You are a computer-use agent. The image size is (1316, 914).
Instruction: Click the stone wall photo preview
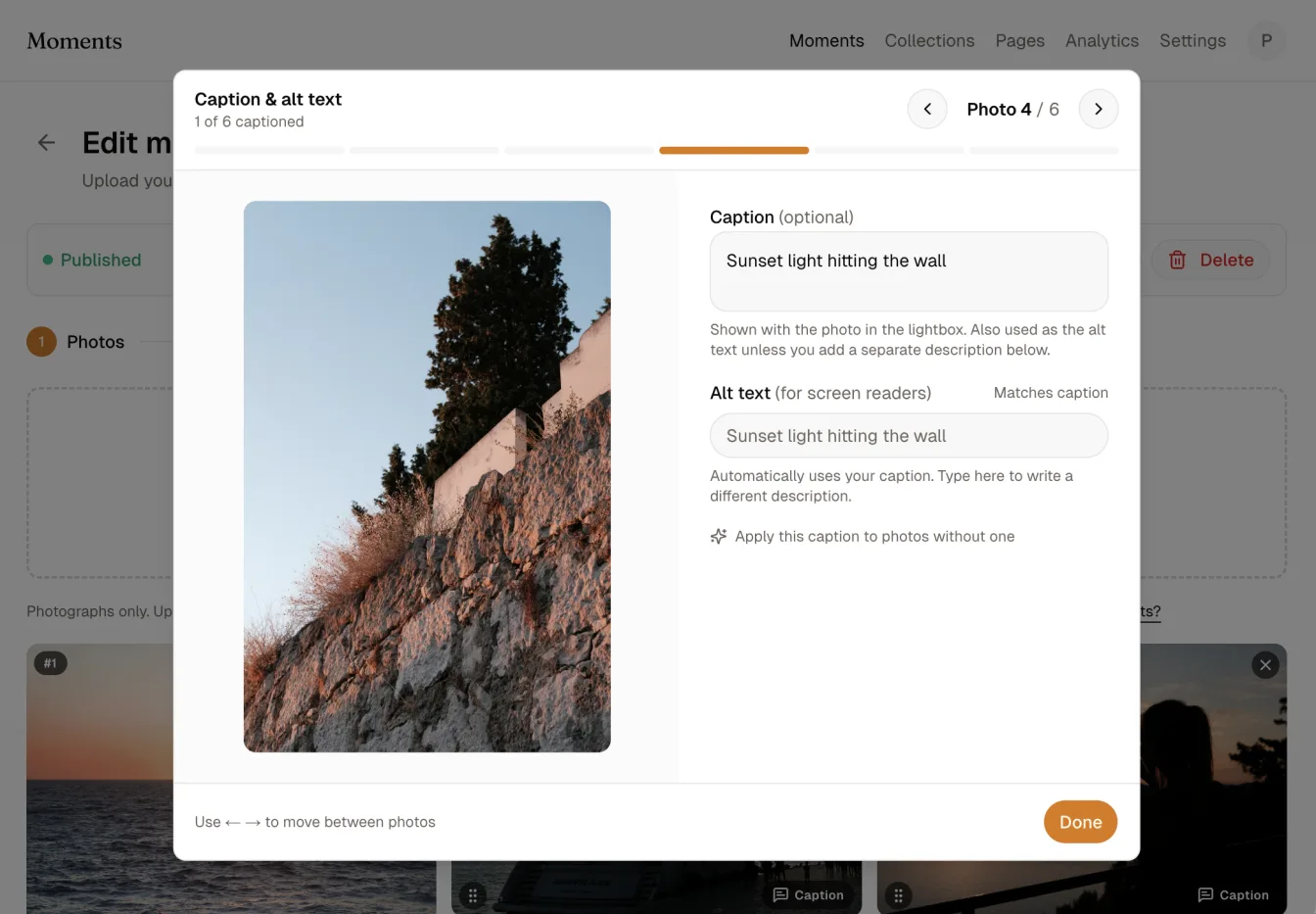[x=427, y=476]
